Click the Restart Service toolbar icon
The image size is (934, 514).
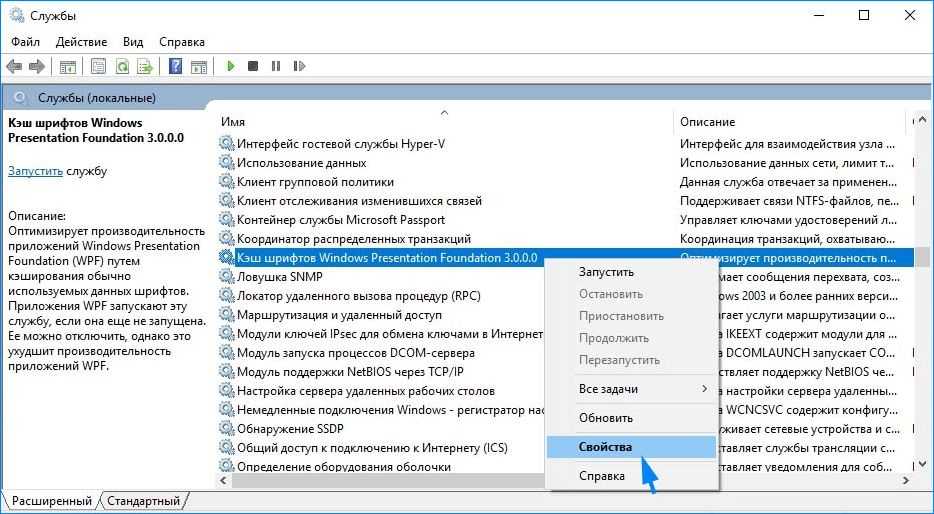(x=297, y=67)
